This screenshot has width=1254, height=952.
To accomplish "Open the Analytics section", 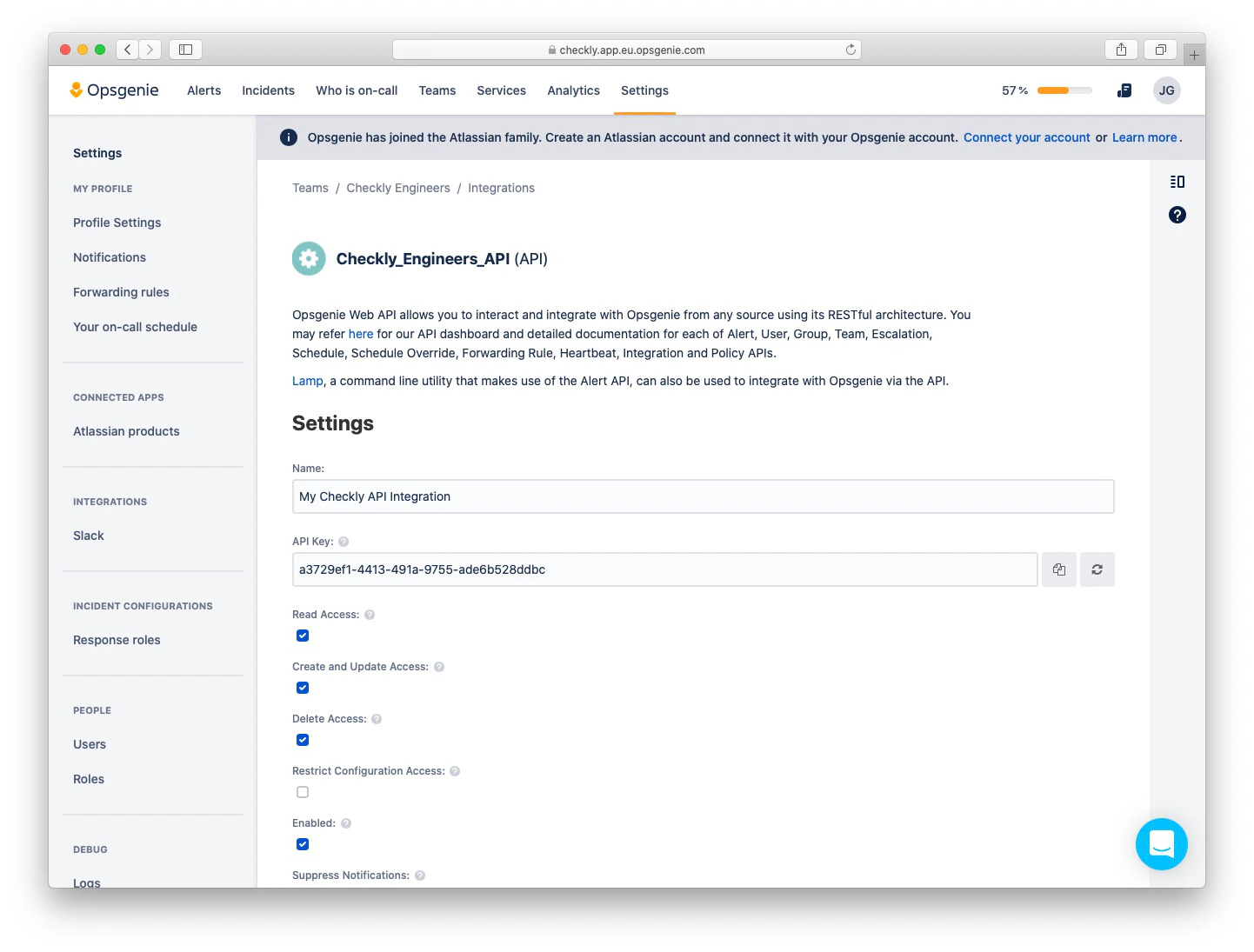I will 573,90.
